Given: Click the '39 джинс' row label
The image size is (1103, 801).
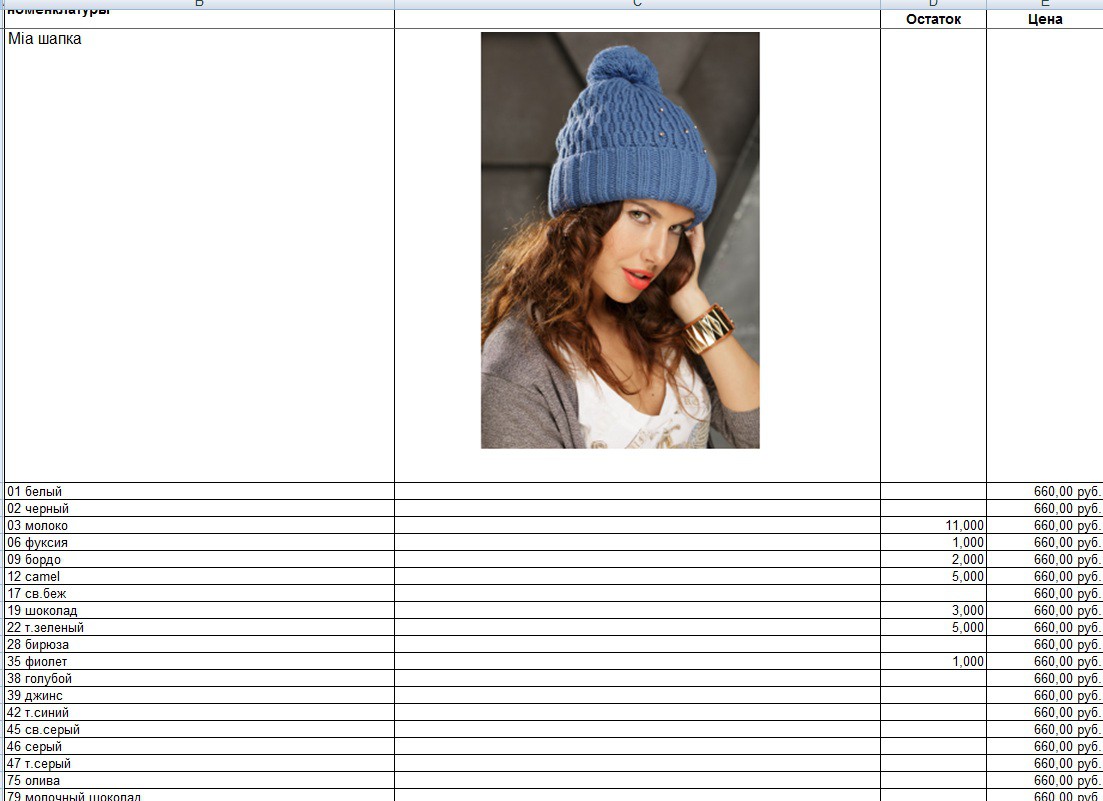Looking at the screenshot, I should pos(34,696).
